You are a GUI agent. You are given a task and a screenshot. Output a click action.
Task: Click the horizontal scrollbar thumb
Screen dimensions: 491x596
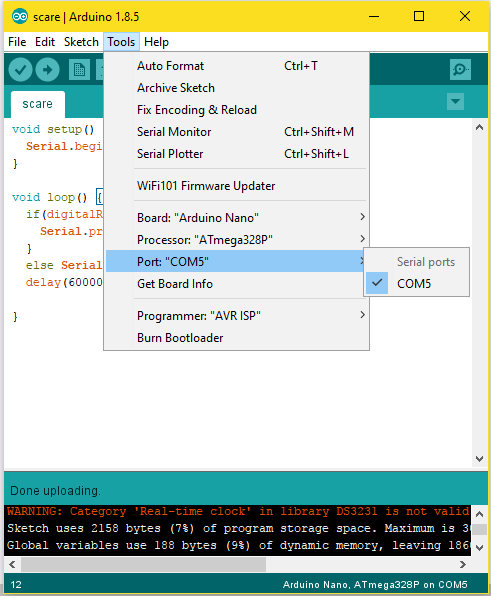point(143,564)
